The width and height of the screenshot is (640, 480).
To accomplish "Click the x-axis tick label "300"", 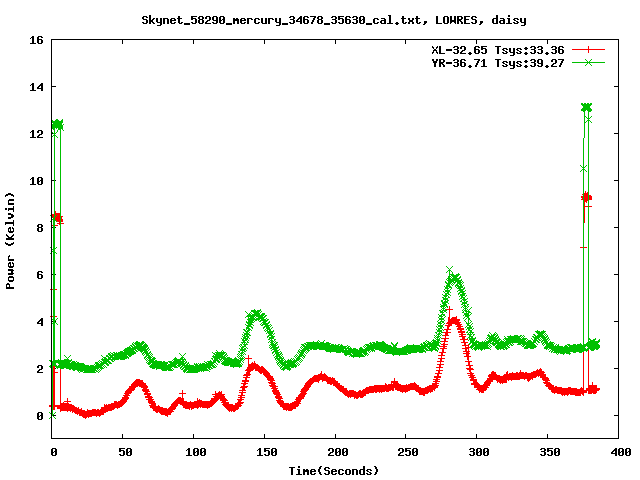I will click(x=479, y=452).
